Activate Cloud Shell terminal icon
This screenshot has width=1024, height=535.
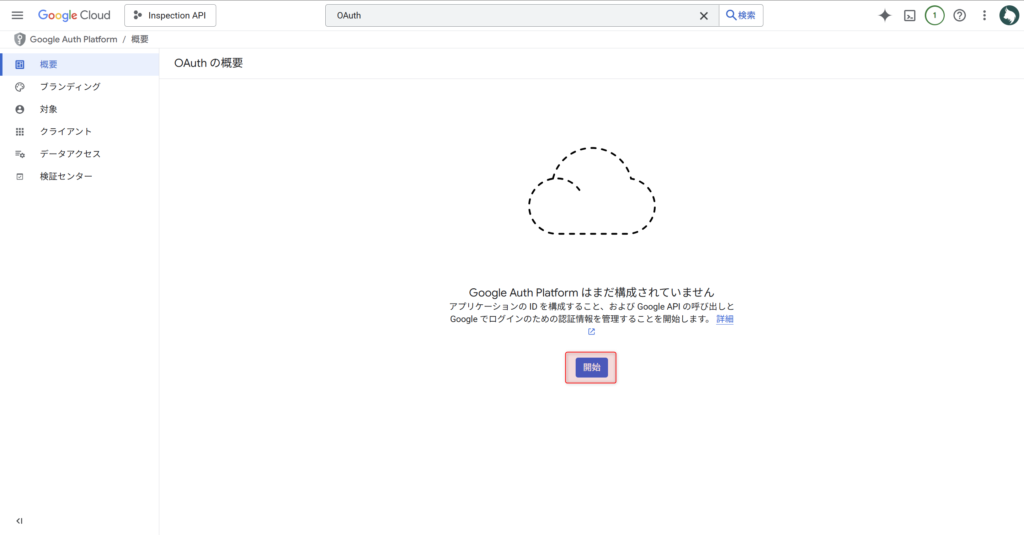(x=910, y=15)
